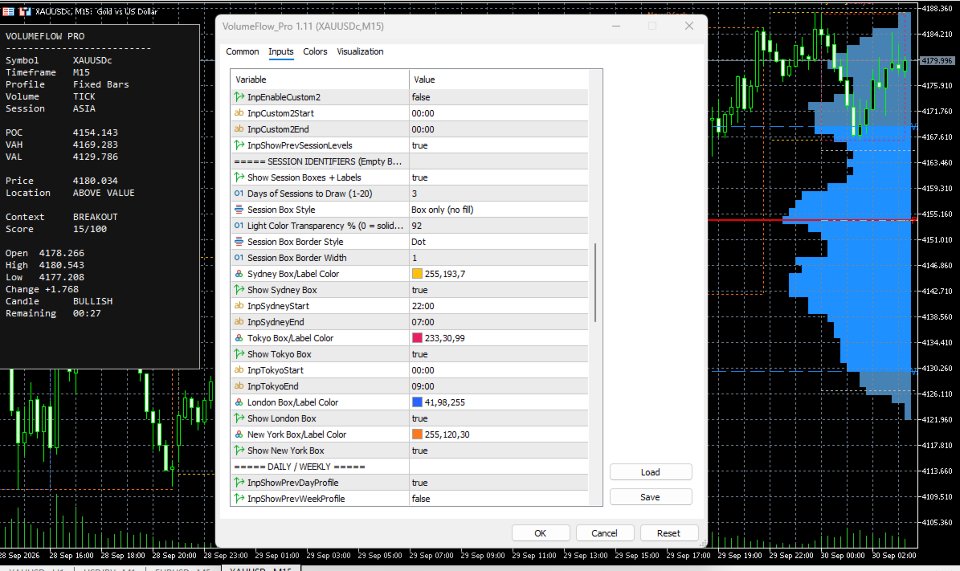
Task: Pick the London blue color swatch
Action: [417, 402]
